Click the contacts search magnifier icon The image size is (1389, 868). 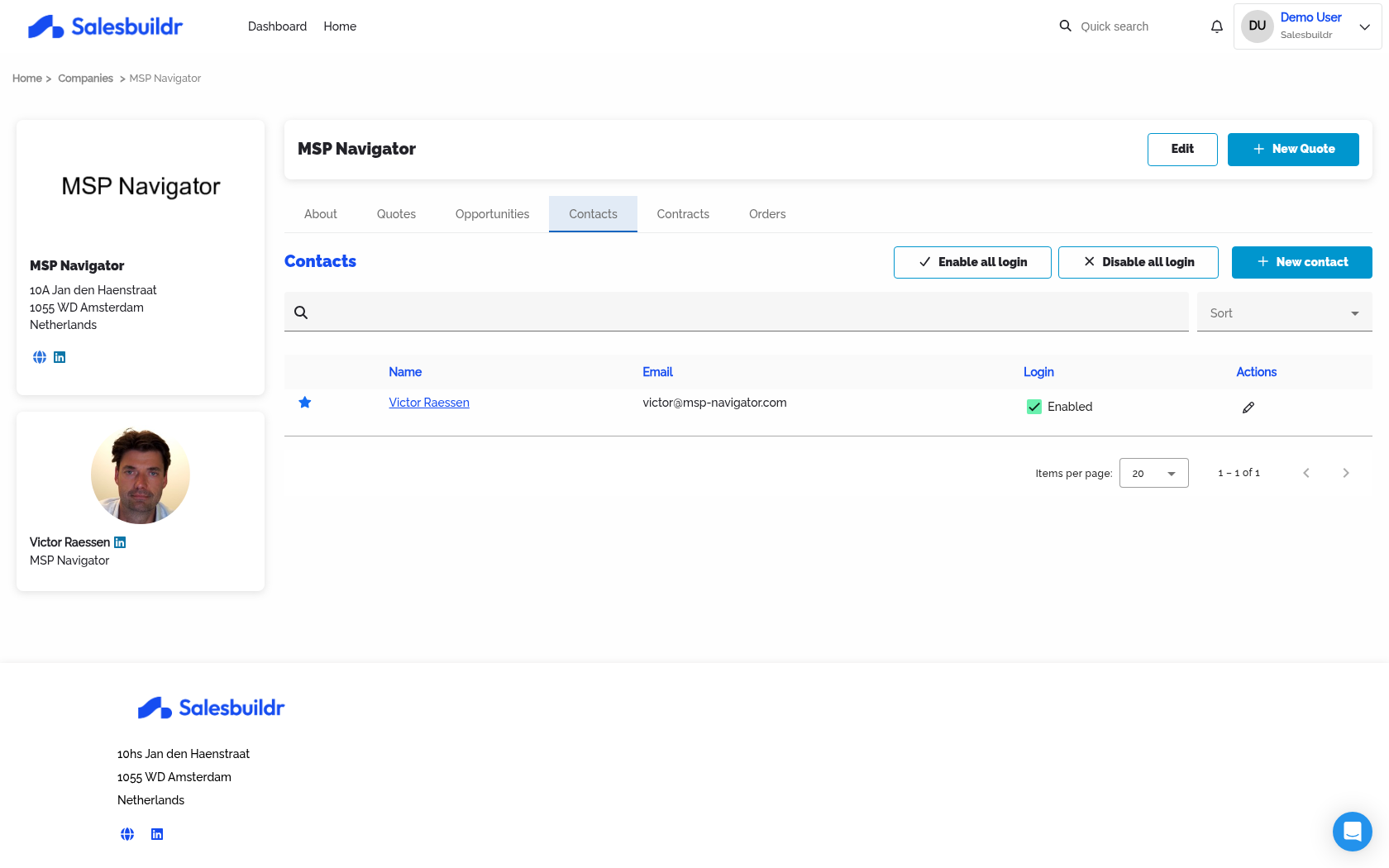coord(301,312)
